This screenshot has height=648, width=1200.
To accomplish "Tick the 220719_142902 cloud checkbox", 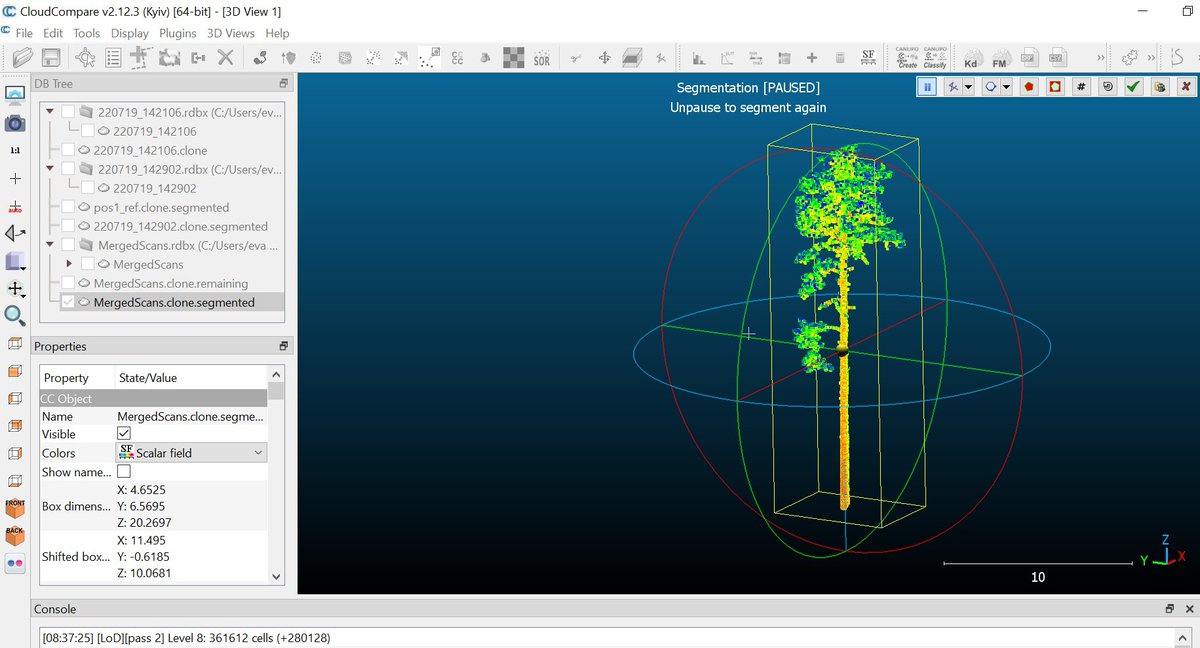I will [88, 188].
